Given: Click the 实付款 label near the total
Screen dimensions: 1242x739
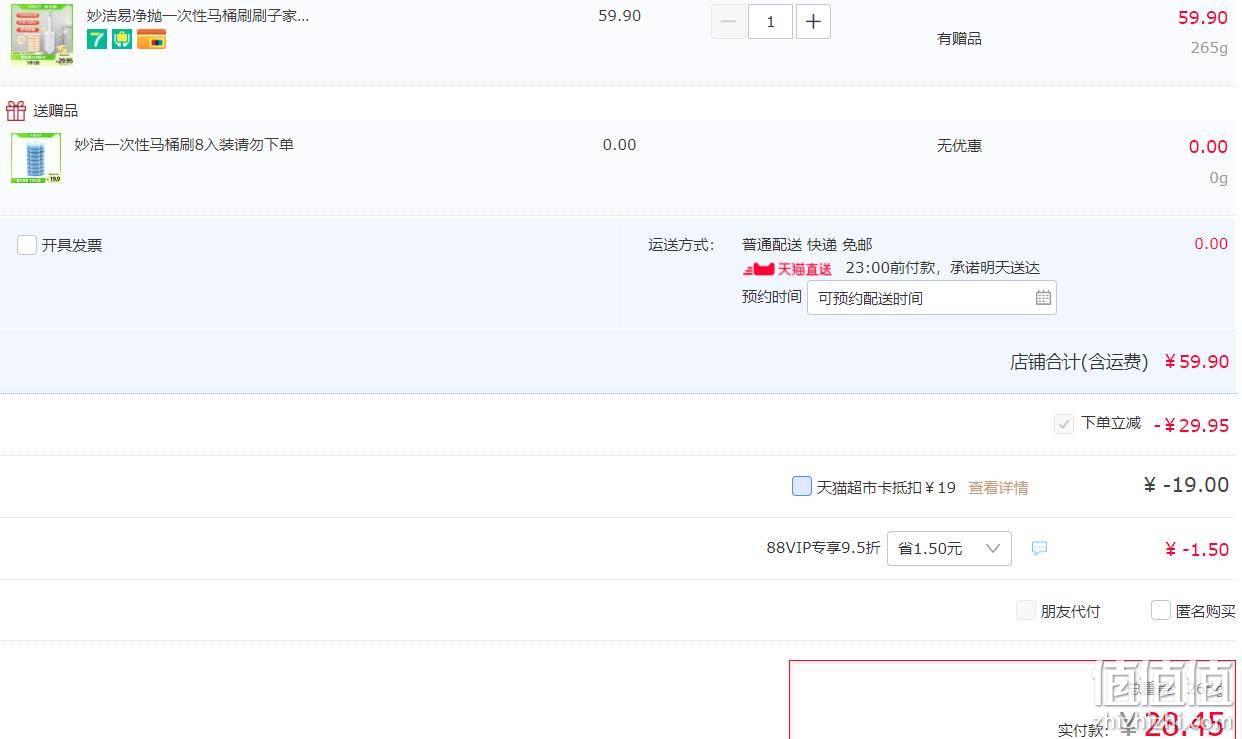Looking at the screenshot, I should pos(1083,730).
